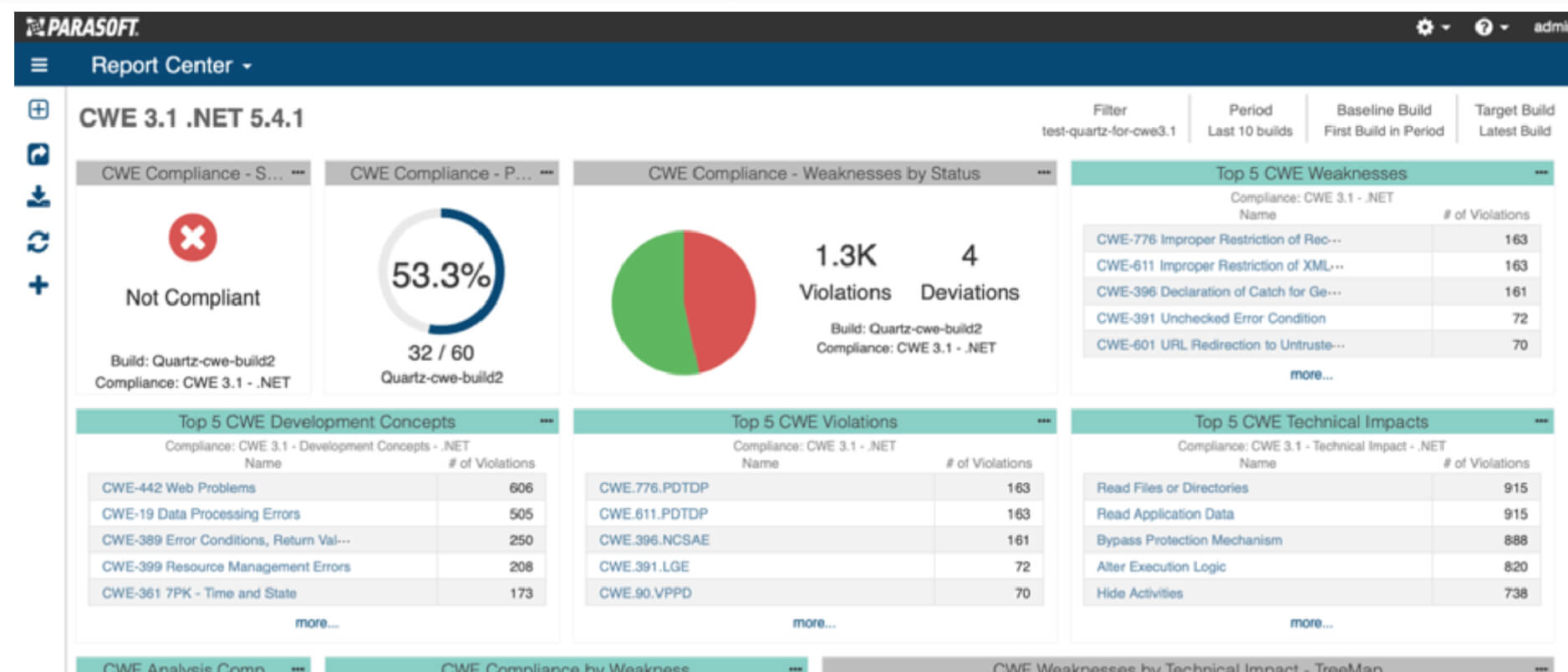Open Weaknesses by Status widget options menu
This screenshot has width=1568, height=672.
coord(1043,173)
